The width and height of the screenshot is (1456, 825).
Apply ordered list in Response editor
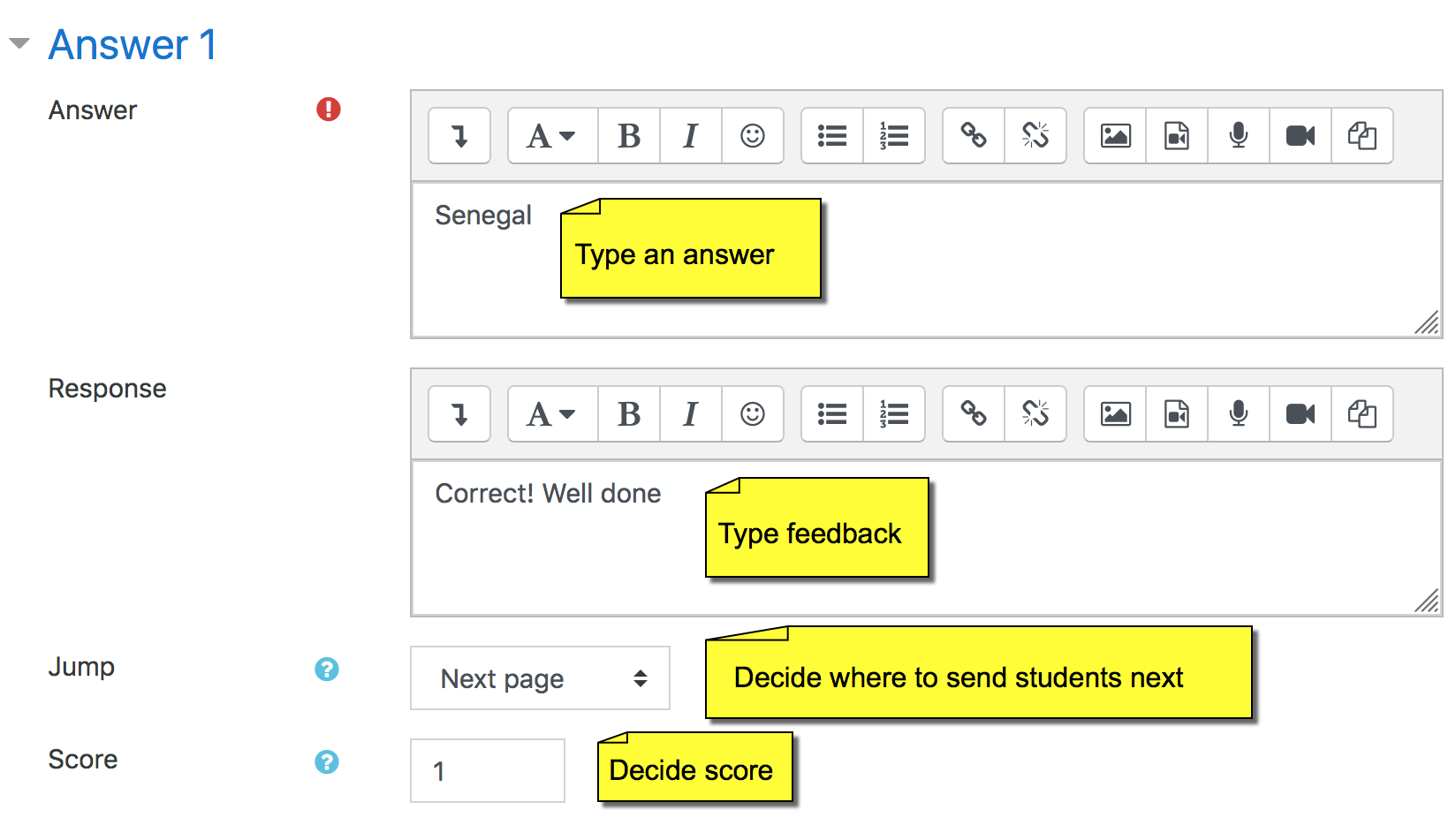click(x=894, y=414)
